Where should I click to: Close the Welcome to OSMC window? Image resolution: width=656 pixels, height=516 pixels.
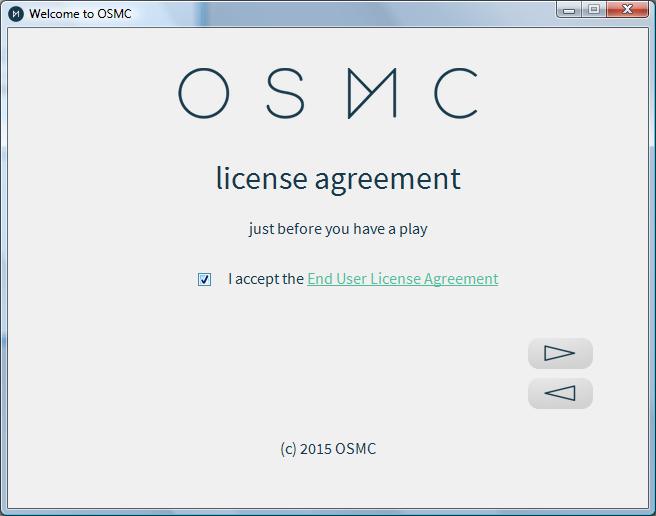[x=627, y=10]
